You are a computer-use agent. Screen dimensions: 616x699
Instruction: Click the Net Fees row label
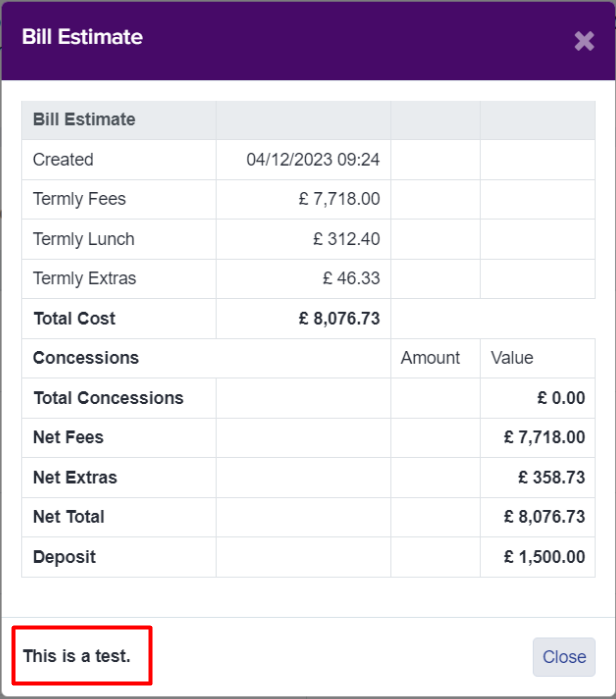point(68,437)
